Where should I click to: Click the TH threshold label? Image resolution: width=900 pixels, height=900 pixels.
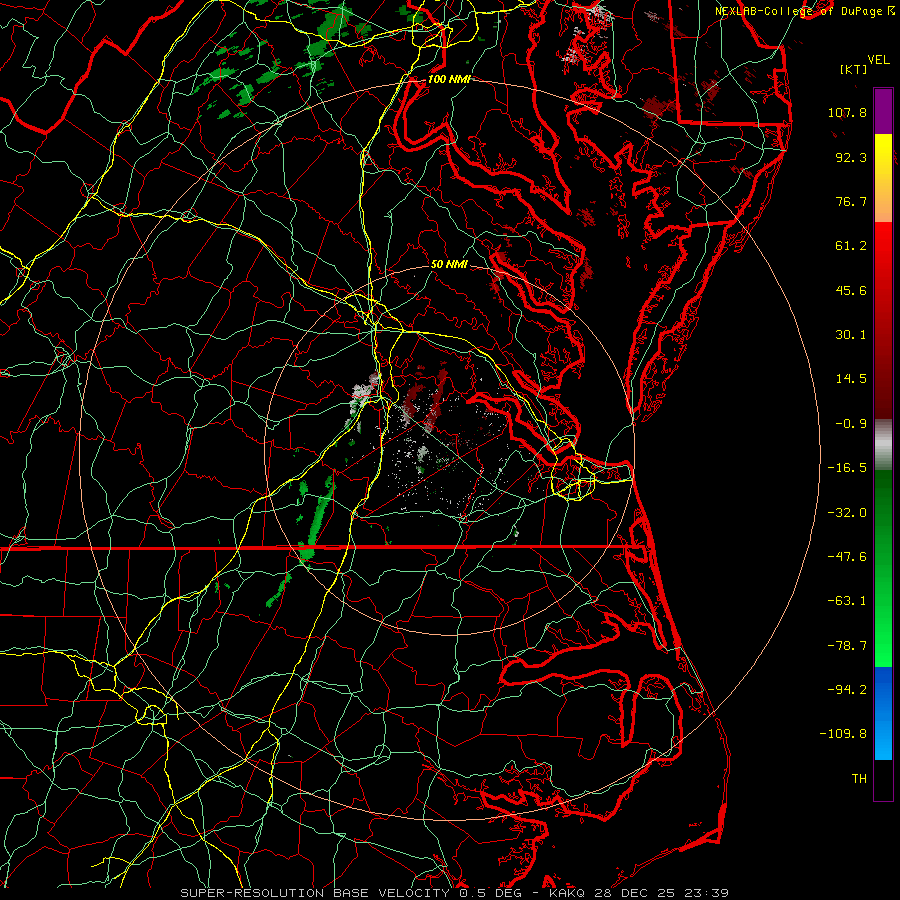[859, 779]
